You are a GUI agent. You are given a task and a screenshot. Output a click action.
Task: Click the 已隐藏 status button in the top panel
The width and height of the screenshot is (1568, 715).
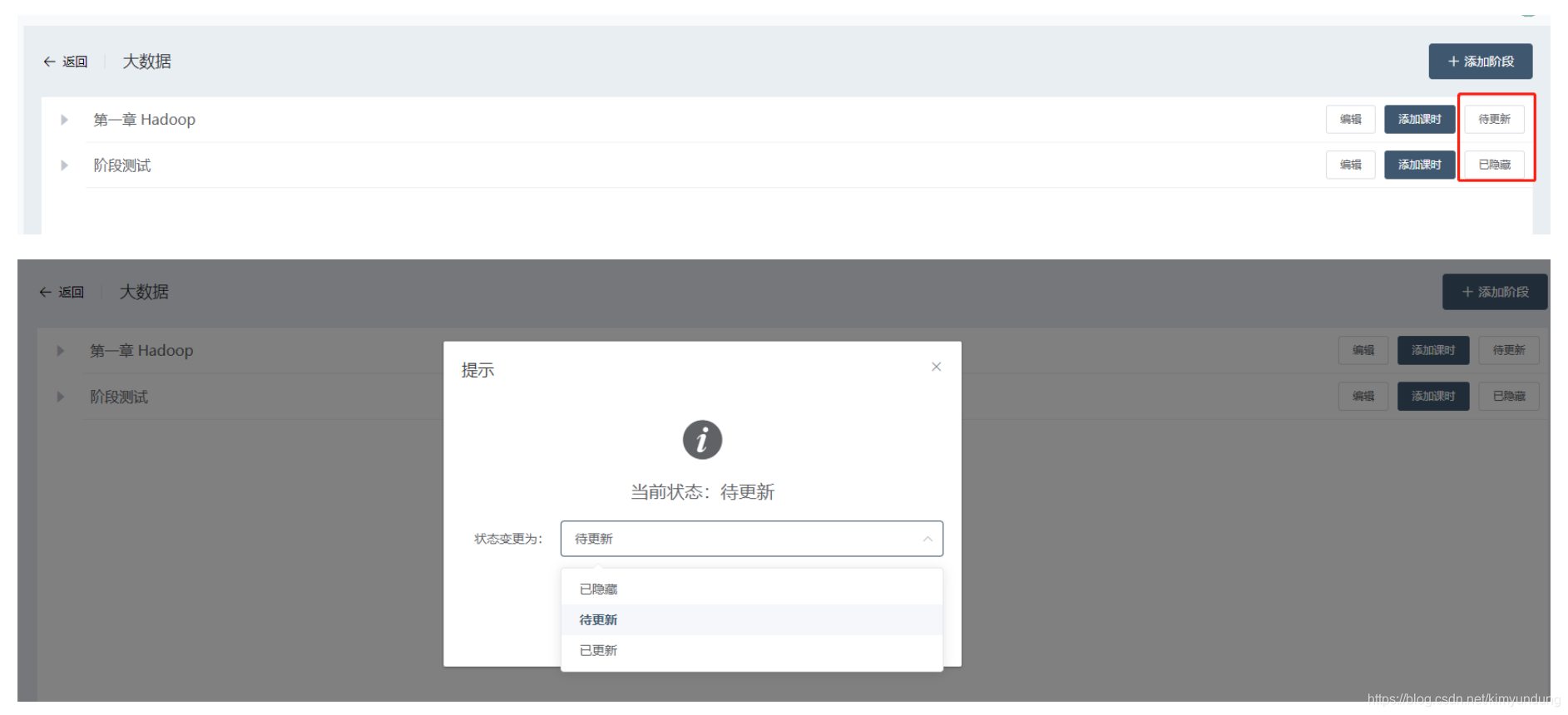pyautogui.click(x=1494, y=165)
